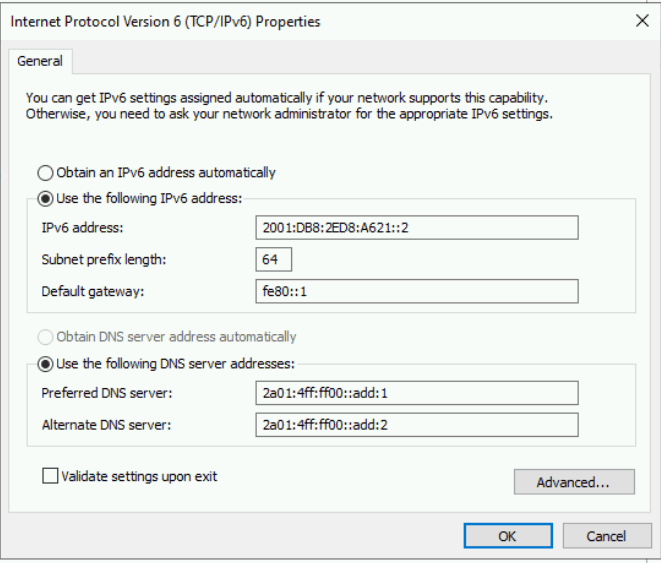The image size is (661, 563).
Task: Click the Preferred DNS server field
Action: click(416, 393)
